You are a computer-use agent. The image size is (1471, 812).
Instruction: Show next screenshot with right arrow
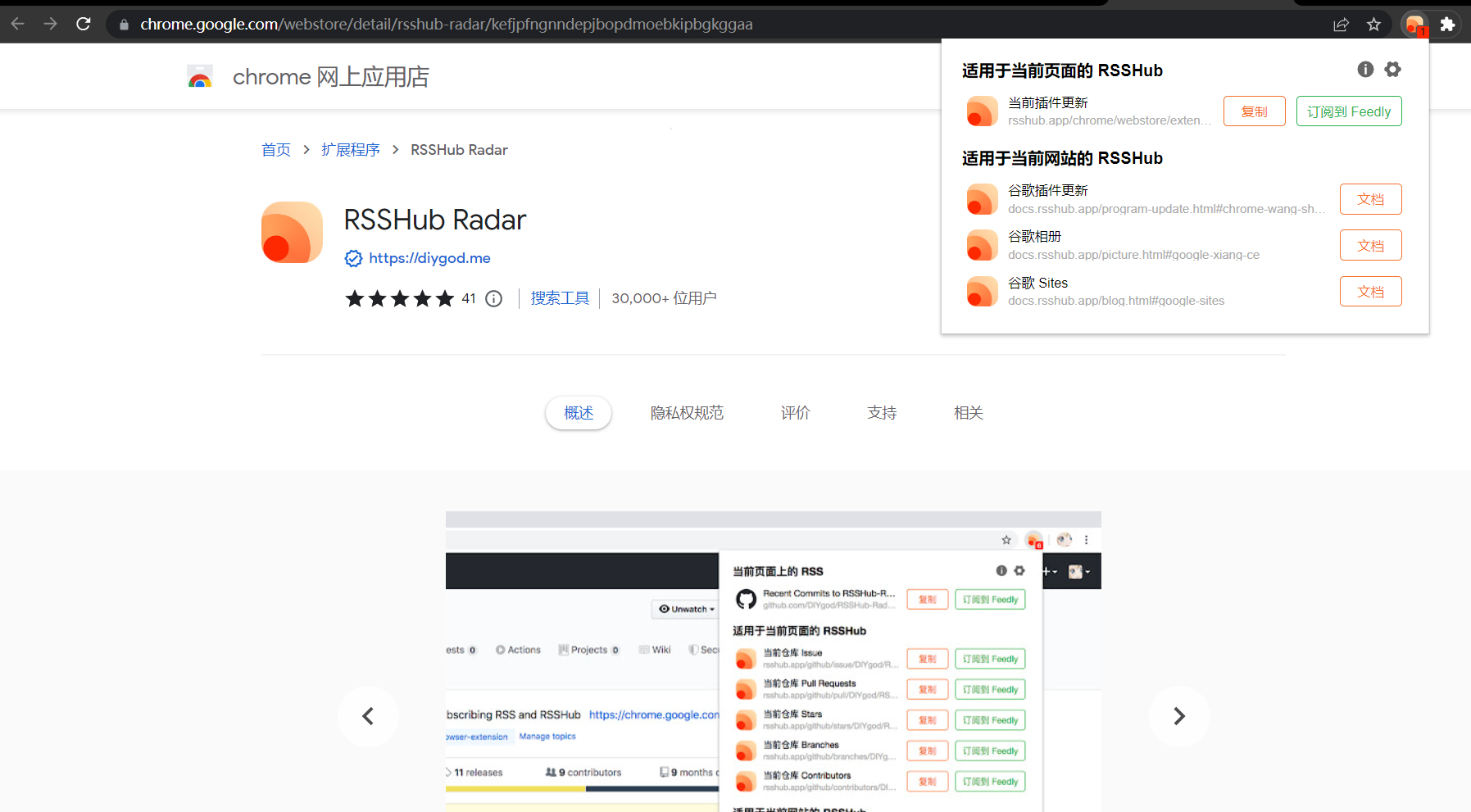click(x=1179, y=716)
